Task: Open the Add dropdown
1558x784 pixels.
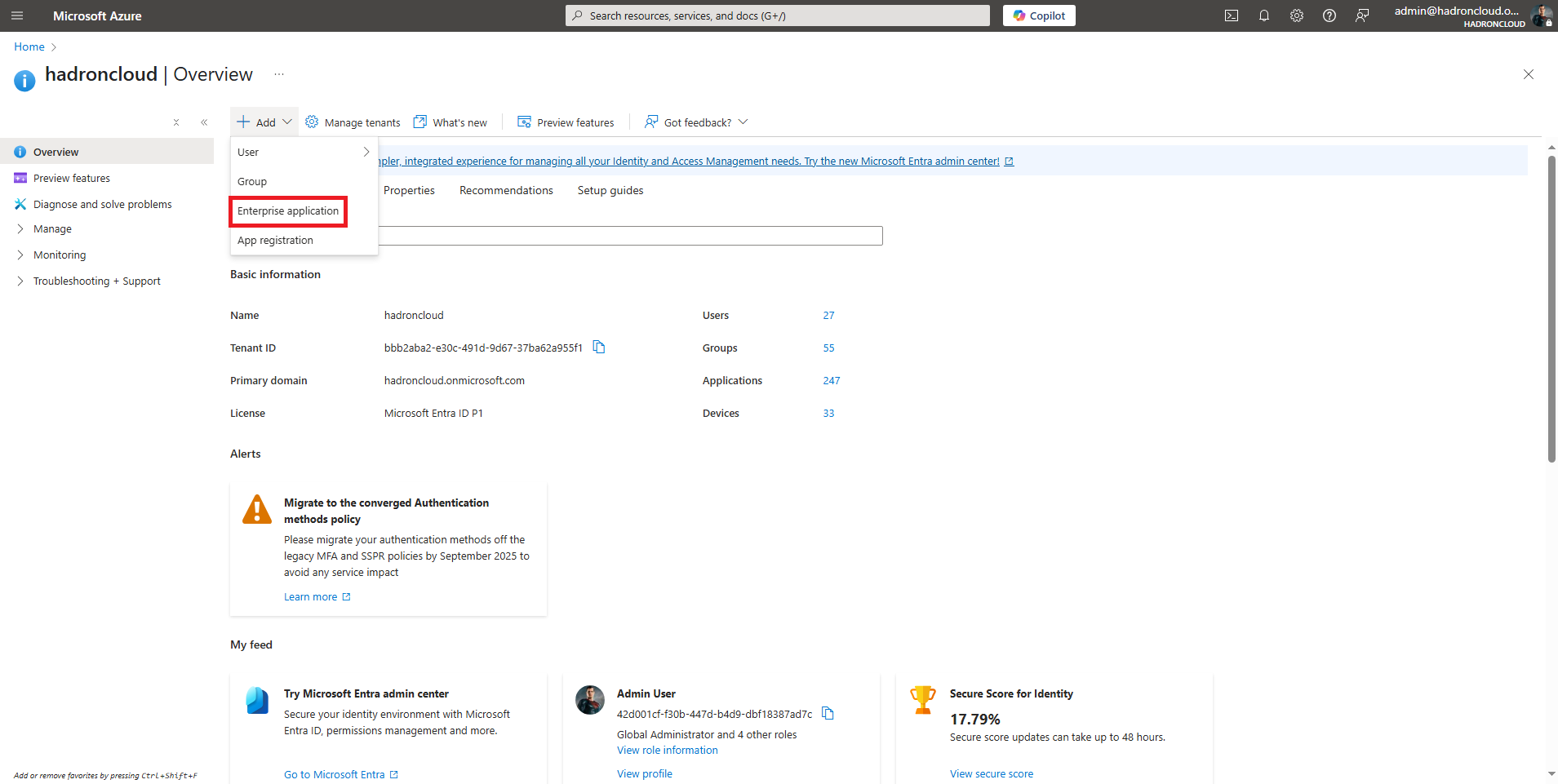Action: coord(264,122)
